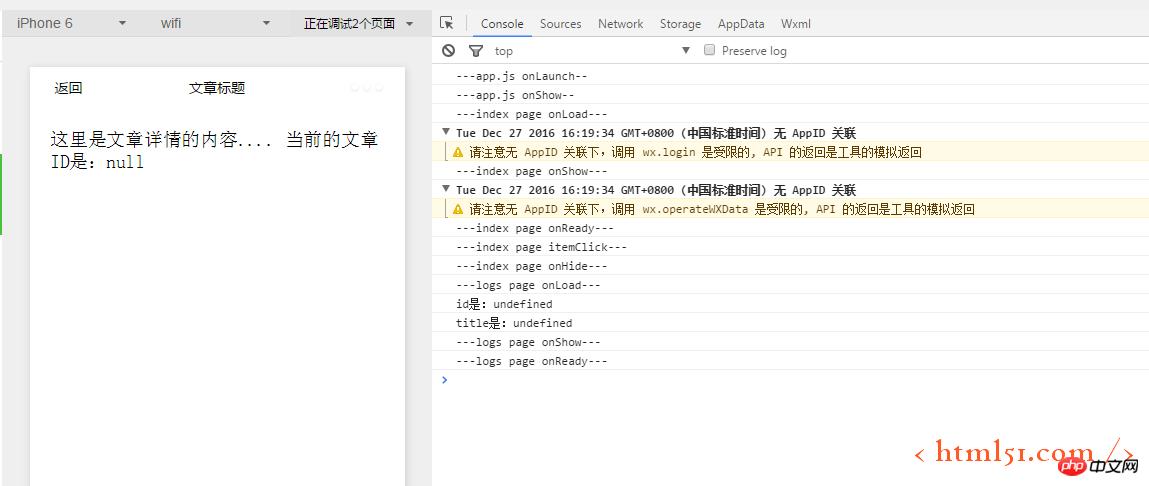The width and height of the screenshot is (1149, 486).
Task: Click the wx.login warning triangle icon
Action: click(x=458, y=153)
